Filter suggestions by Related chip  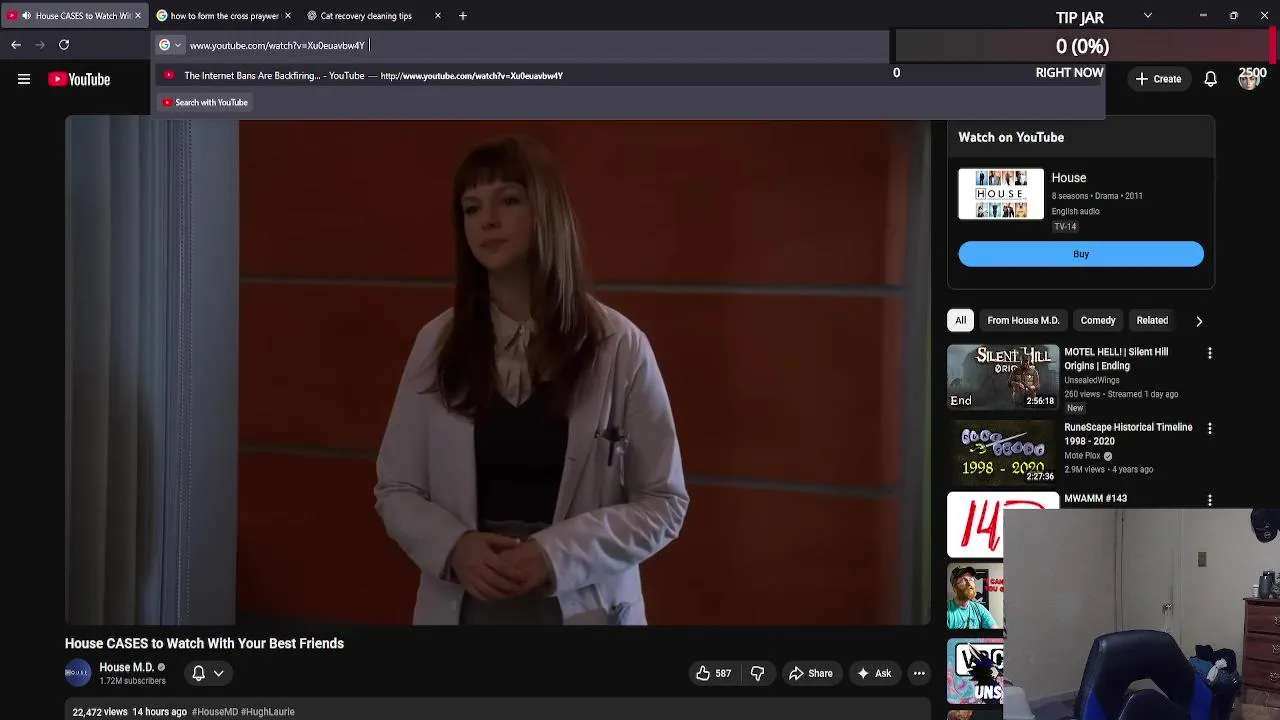pos(1152,320)
